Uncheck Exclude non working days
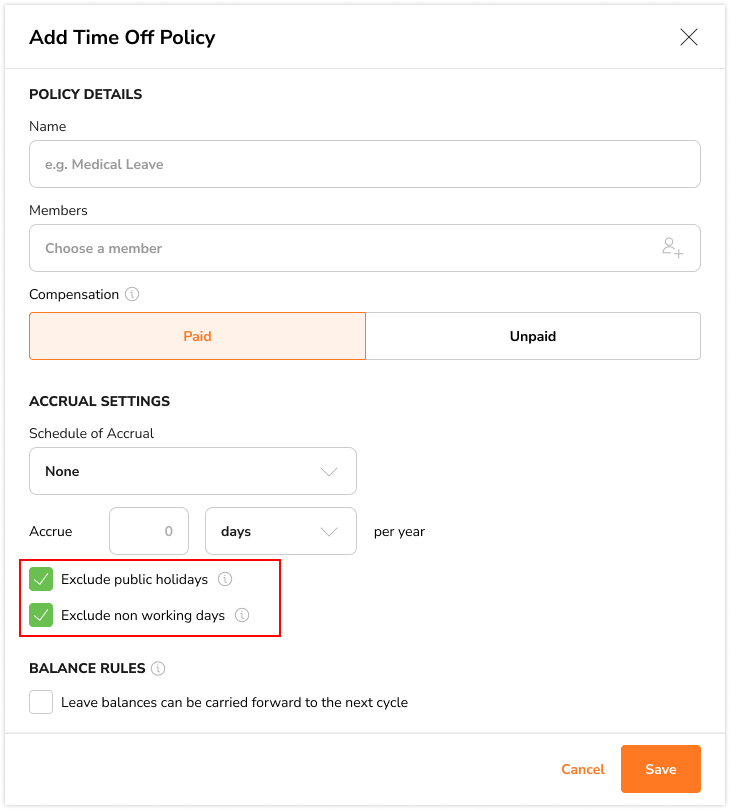 (x=41, y=615)
